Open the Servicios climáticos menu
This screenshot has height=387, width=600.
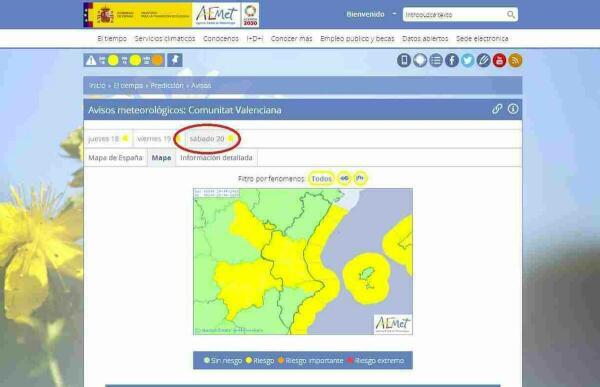[x=165, y=39]
